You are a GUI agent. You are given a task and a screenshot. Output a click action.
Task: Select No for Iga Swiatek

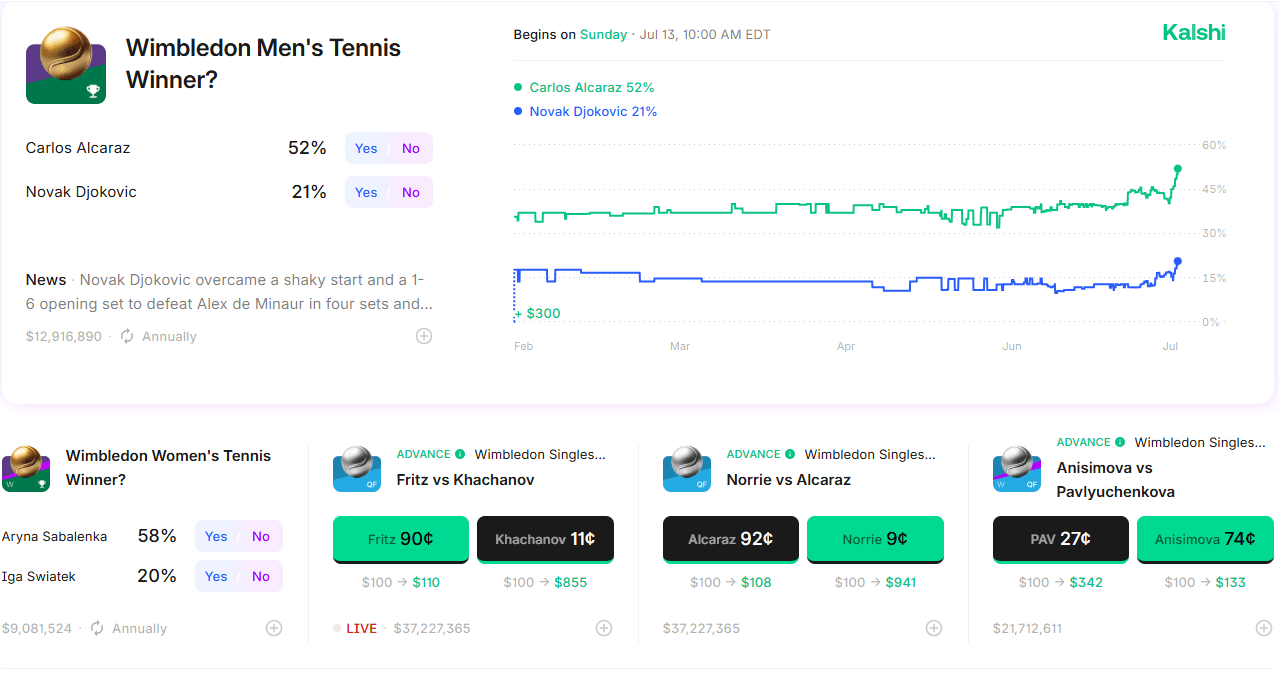pyautogui.click(x=261, y=576)
